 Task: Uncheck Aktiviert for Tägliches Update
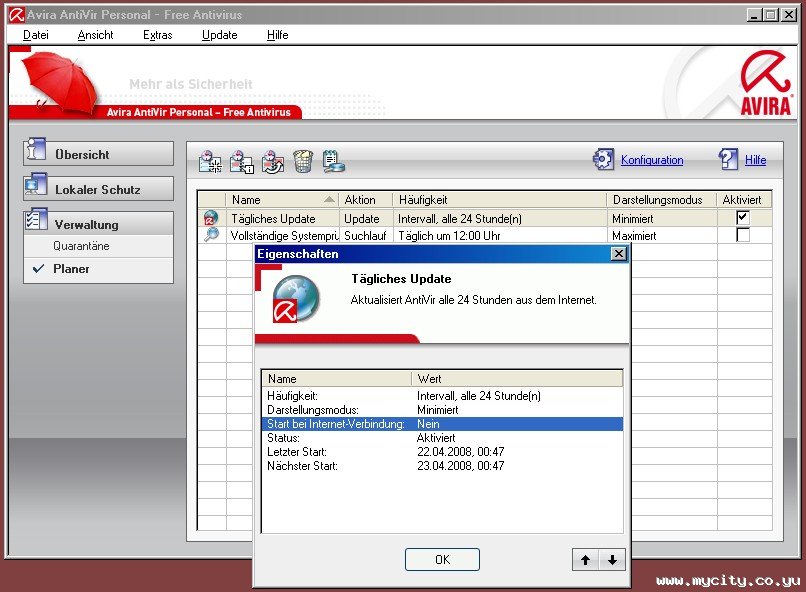[743, 217]
